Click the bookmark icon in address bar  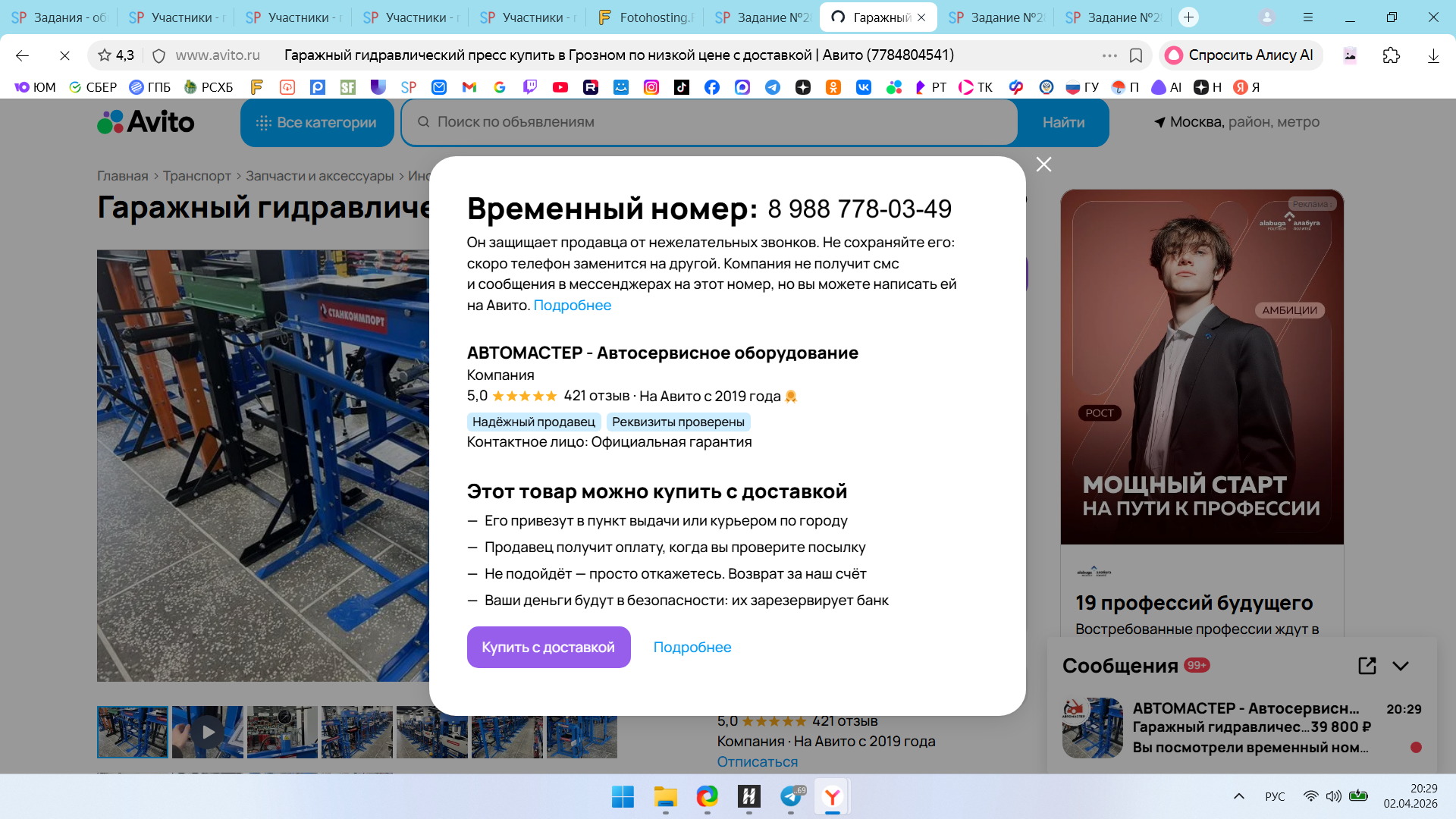[1136, 55]
